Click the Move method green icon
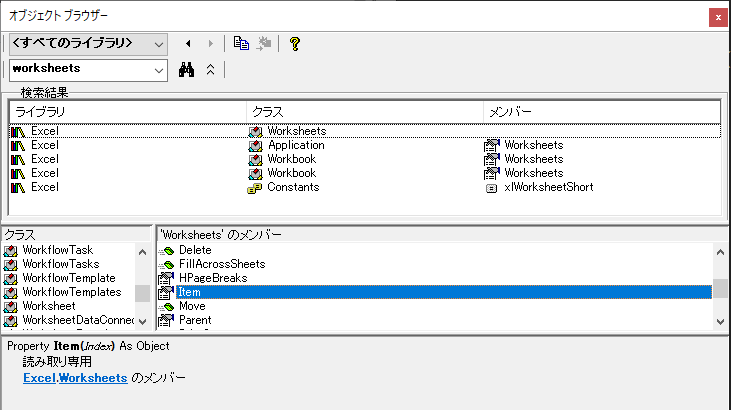Viewport: 731px width, 410px height. (x=166, y=307)
